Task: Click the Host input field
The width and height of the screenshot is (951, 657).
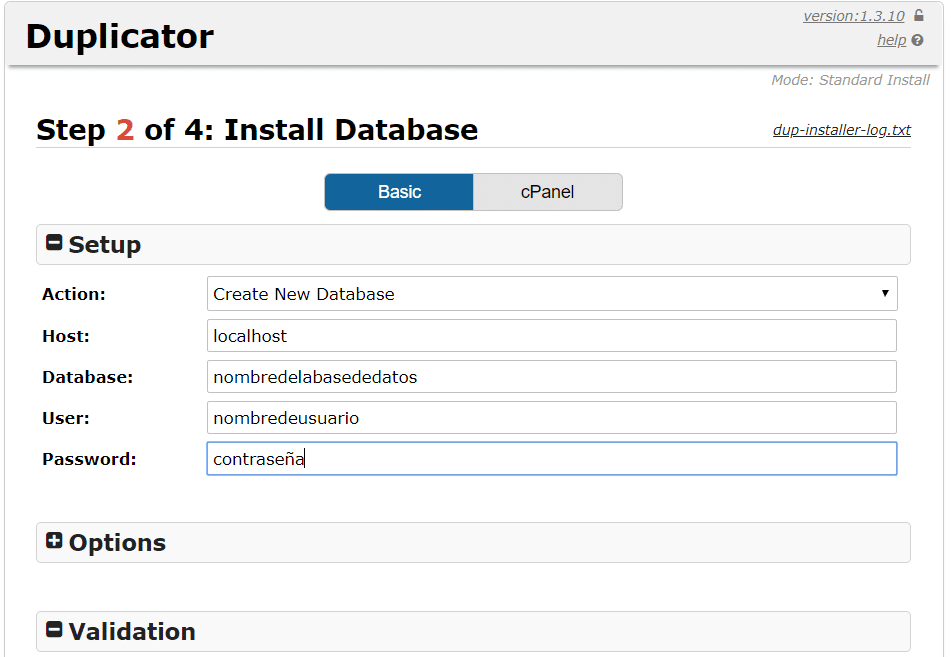Action: pyautogui.click(x=552, y=335)
